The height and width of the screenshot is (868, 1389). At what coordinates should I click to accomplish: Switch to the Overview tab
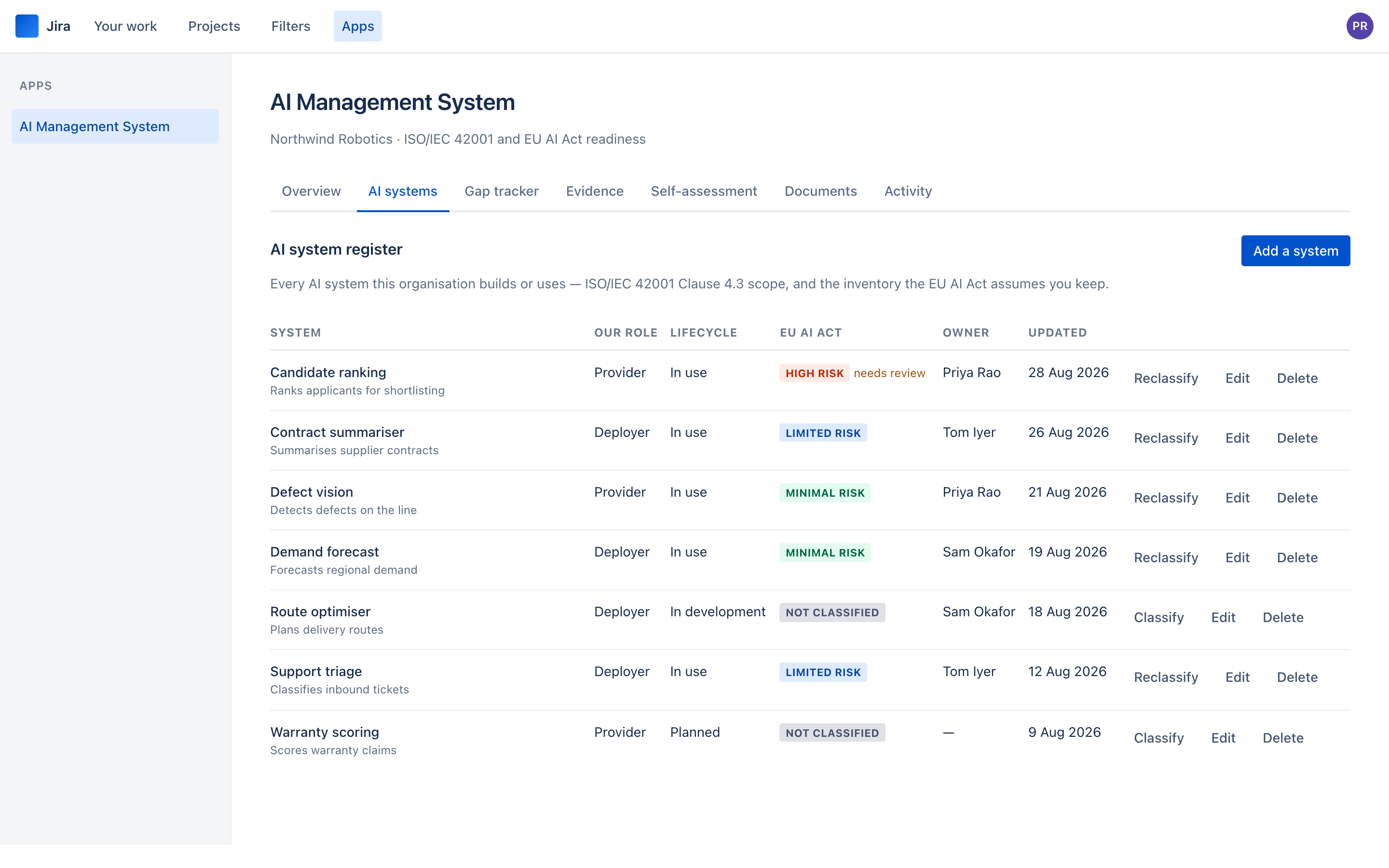pos(311,191)
